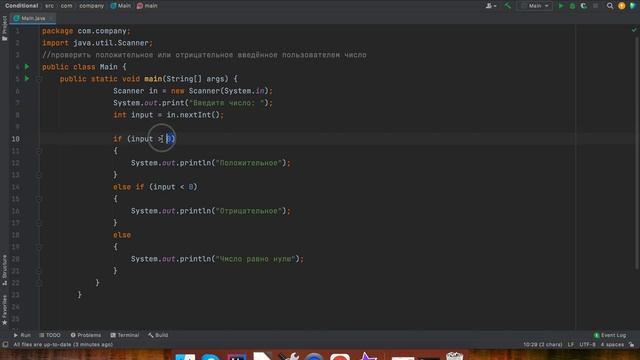Open the Favorites tool window stripe button
640x360 pixels.
(4, 310)
